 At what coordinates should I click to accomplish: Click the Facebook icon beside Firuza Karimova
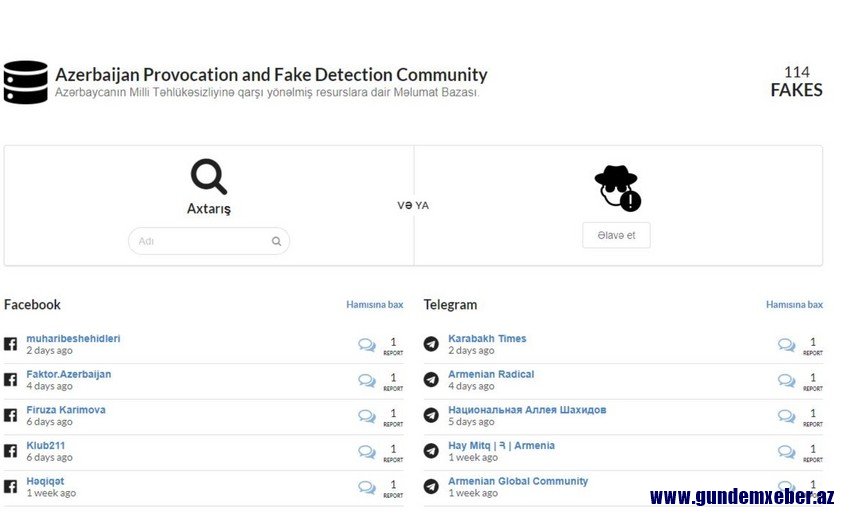point(10,416)
